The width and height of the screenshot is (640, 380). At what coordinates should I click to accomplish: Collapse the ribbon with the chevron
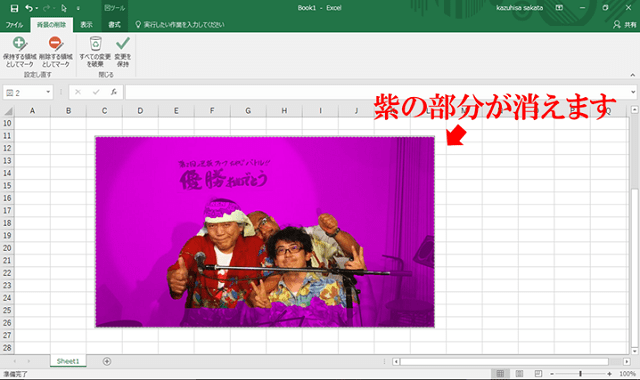[x=633, y=75]
